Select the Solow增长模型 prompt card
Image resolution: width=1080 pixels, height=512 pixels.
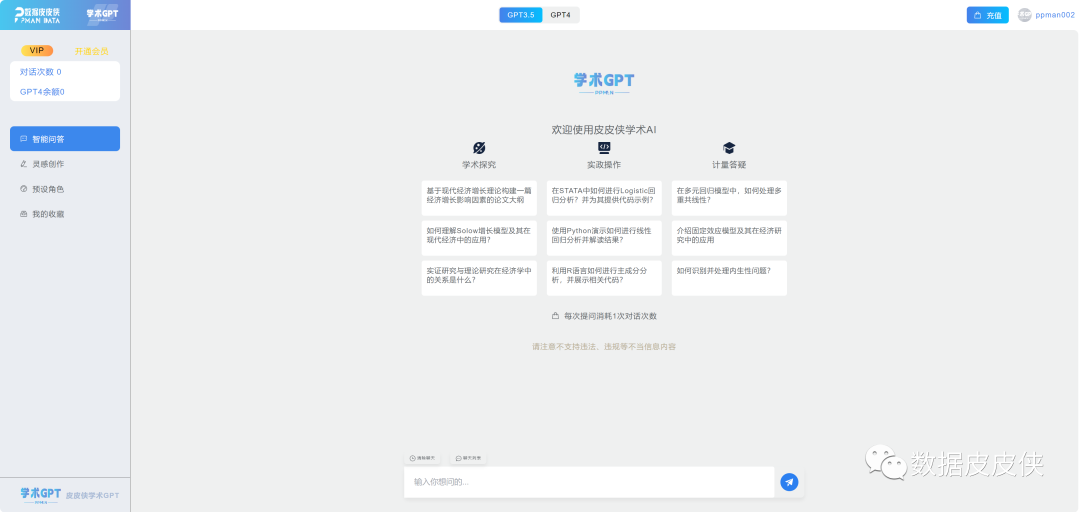point(479,238)
